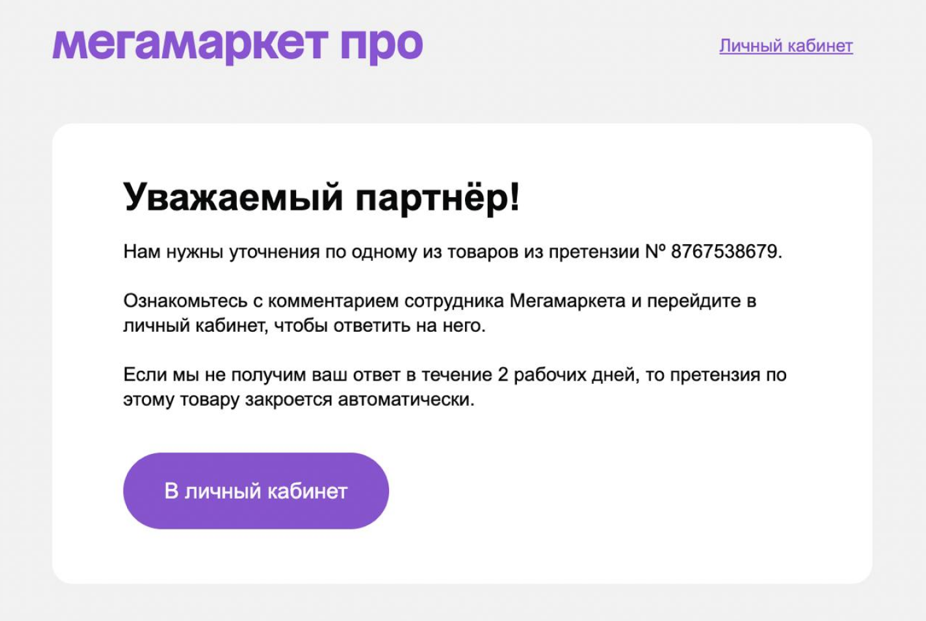Viewport: 926px width, 621px height.
Task: Click the purple В личный кабинет button
Action: tap(256, 491)
